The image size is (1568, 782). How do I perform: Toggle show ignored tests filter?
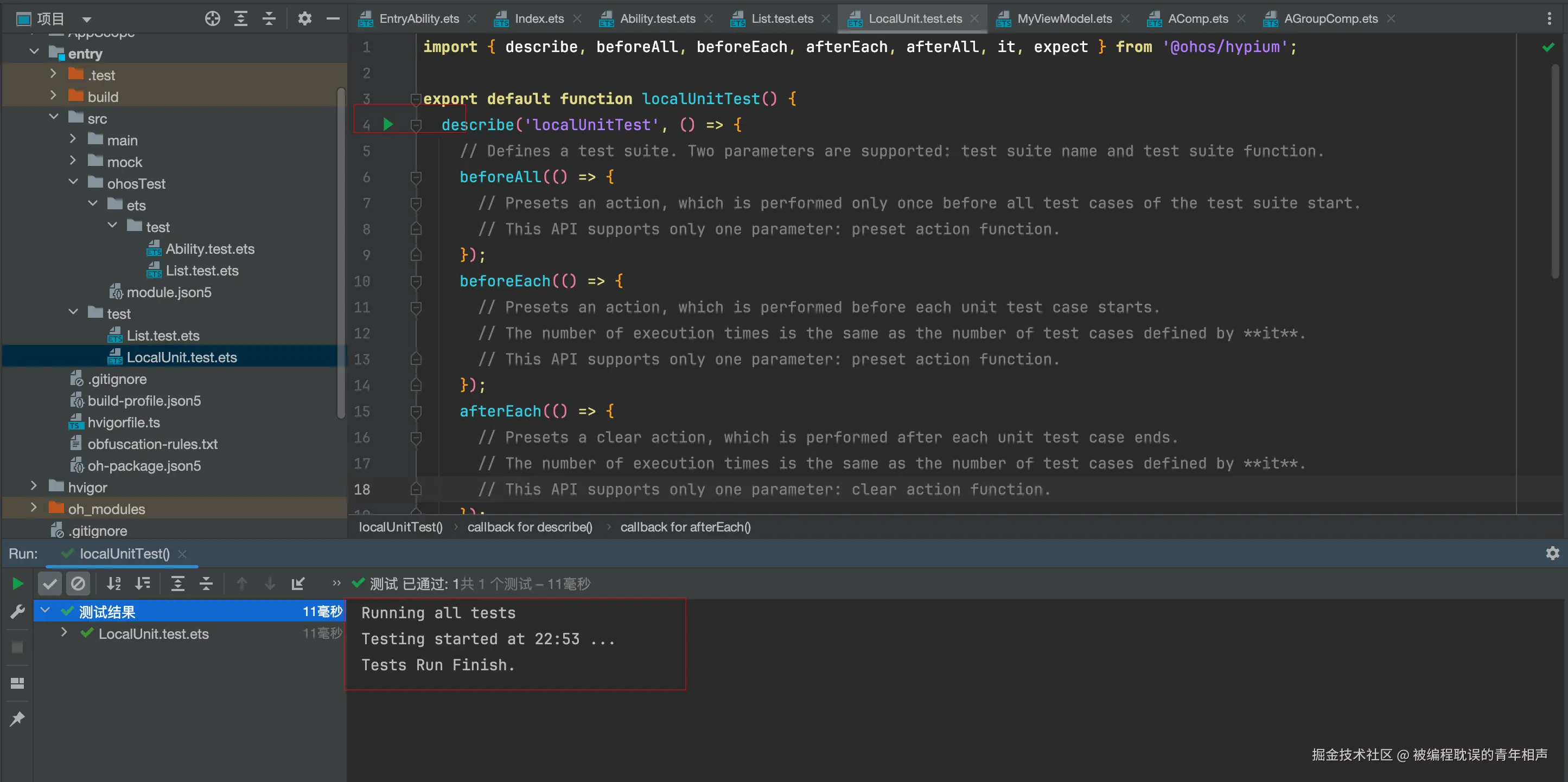coord(78,584)
